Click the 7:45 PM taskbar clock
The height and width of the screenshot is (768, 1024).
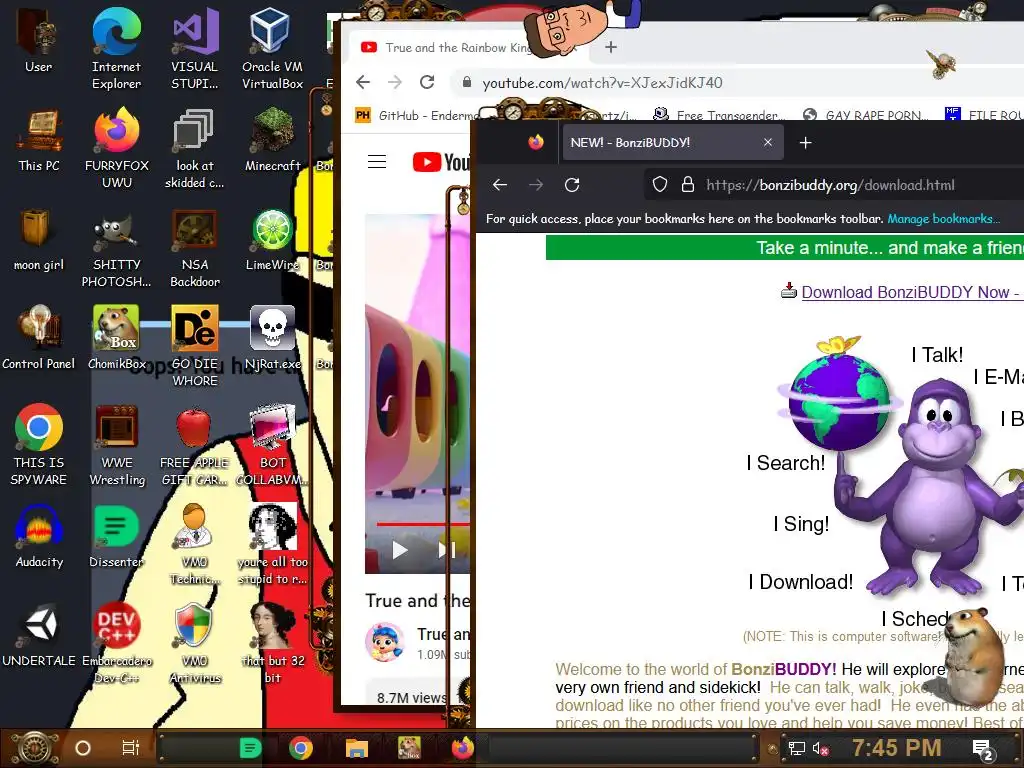(x=896, y=748)
